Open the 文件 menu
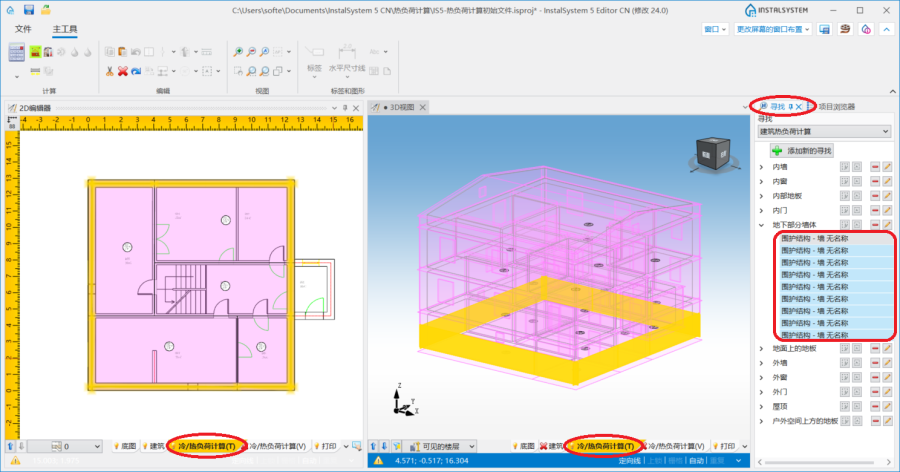Viewport: 900px width, 472px height. pos(23,29)
